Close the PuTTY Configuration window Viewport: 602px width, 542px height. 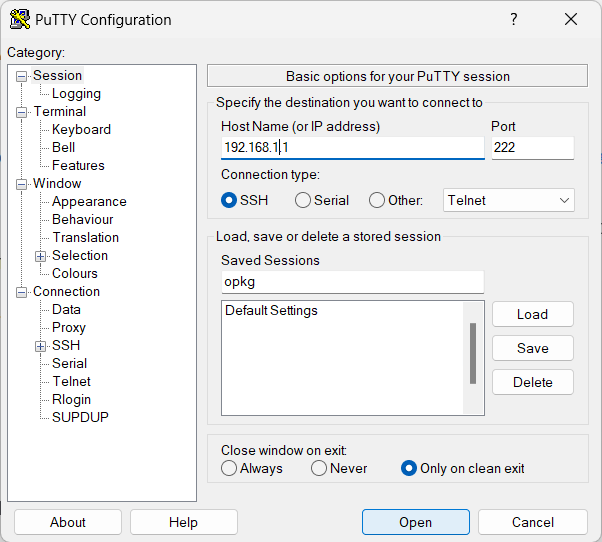[571, 19]
